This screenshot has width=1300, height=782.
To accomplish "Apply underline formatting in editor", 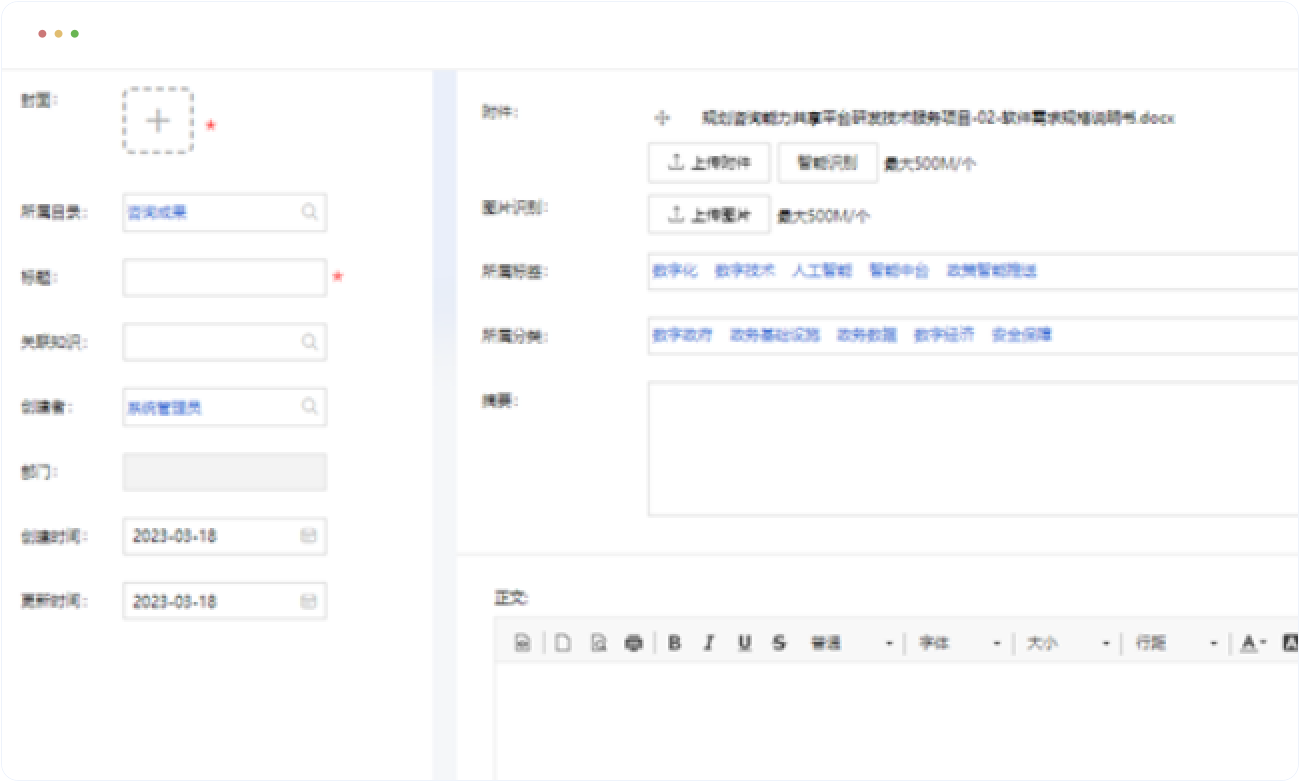I will [744, 643].
